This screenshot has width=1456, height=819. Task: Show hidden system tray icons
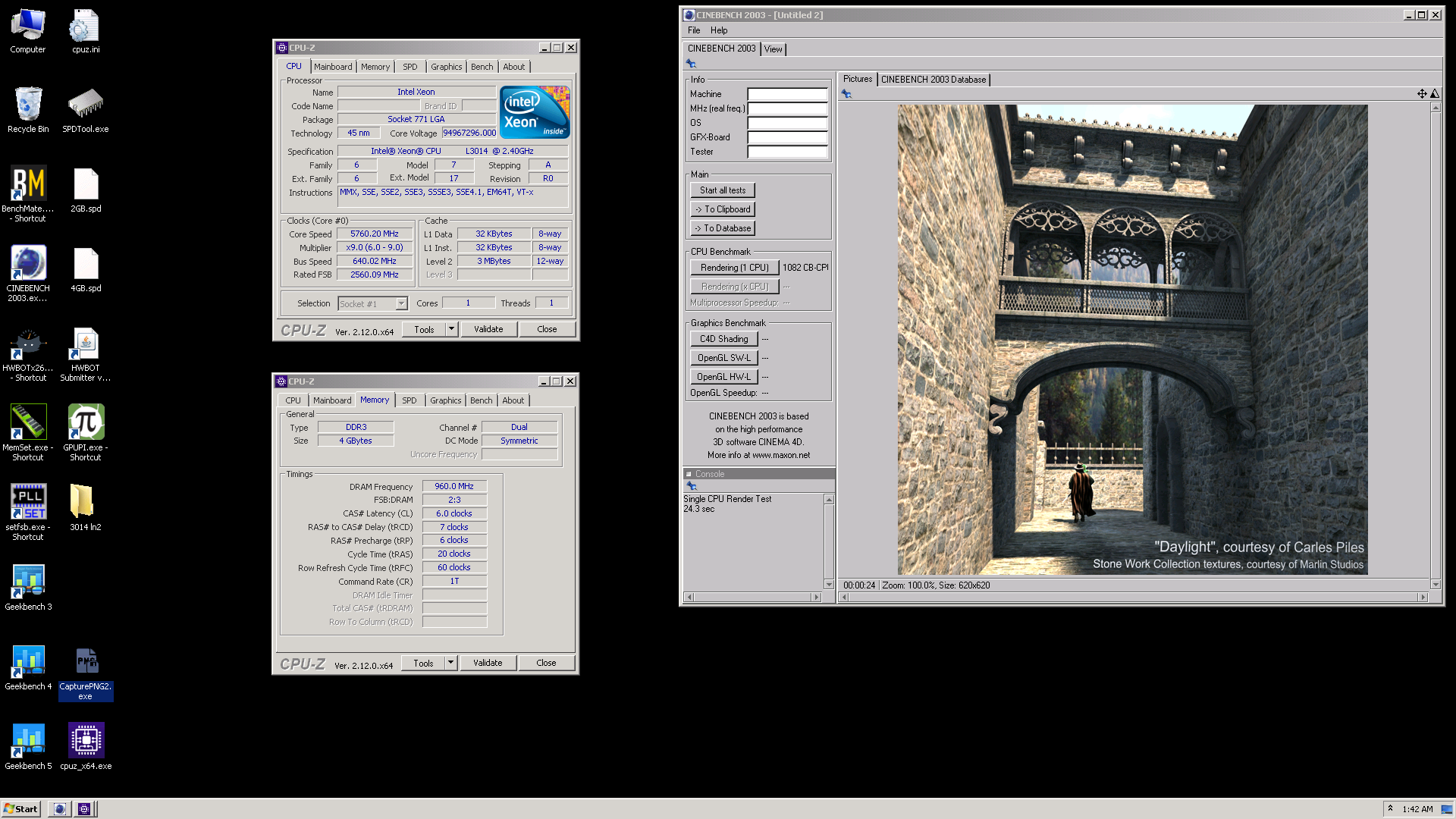click(x=1390, y=809)
